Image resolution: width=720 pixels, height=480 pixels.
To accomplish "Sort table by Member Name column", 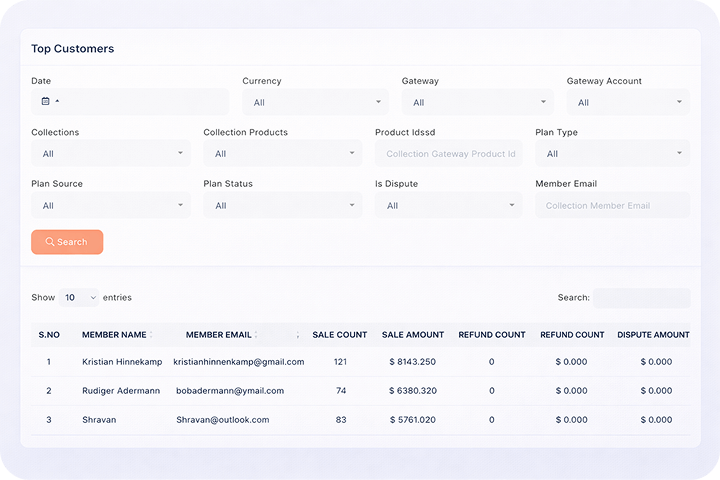I will coord(117,335).
